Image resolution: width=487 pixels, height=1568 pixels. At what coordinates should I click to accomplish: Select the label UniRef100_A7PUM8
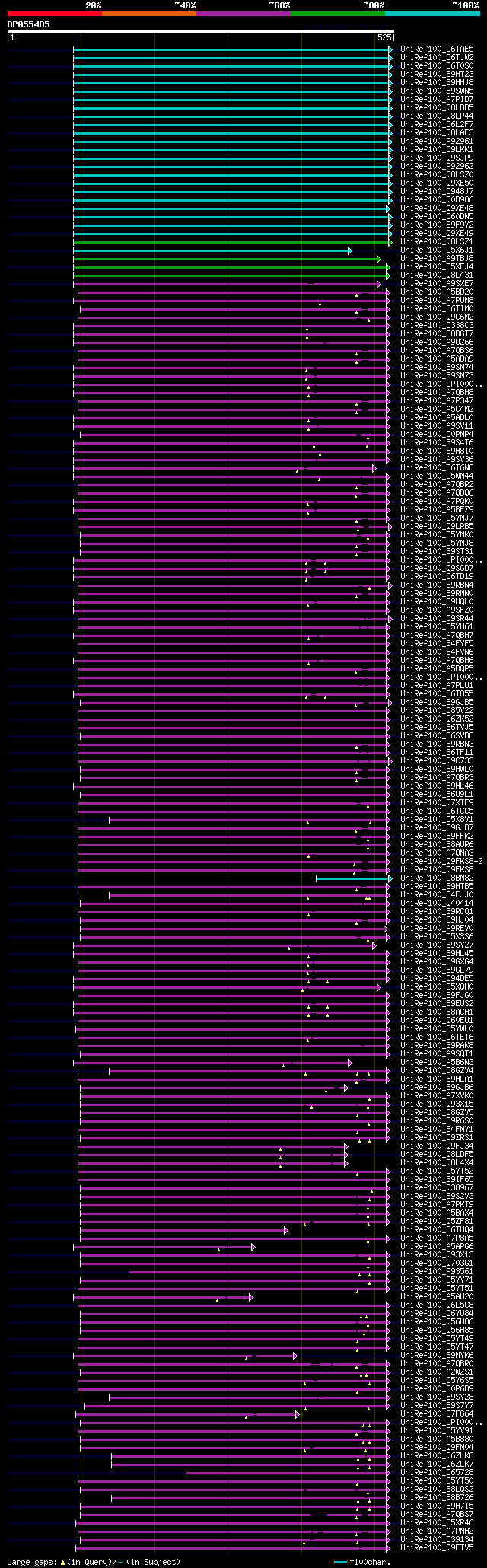pyautogui.click(x=437, y=300)
